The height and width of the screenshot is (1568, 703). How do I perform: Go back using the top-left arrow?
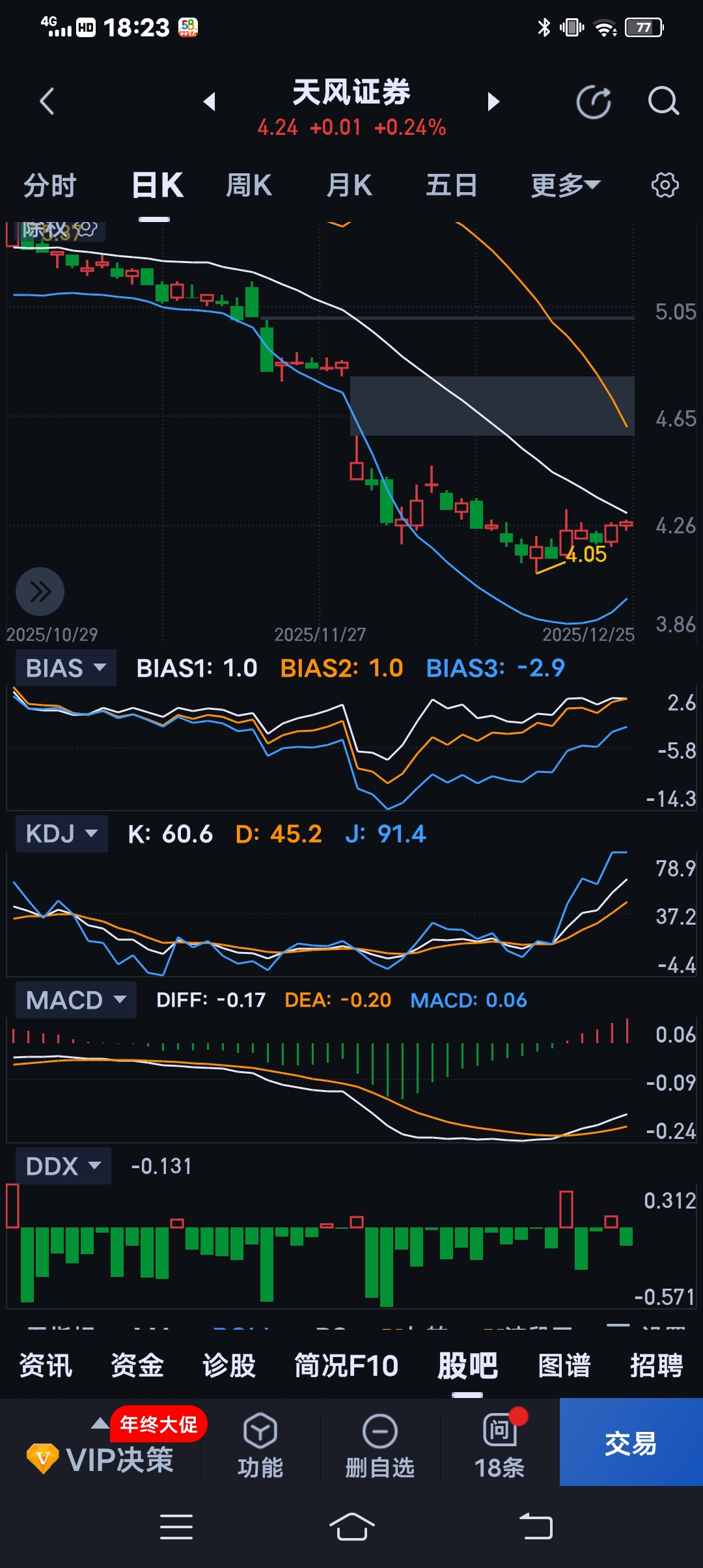(x=47, y=102)
